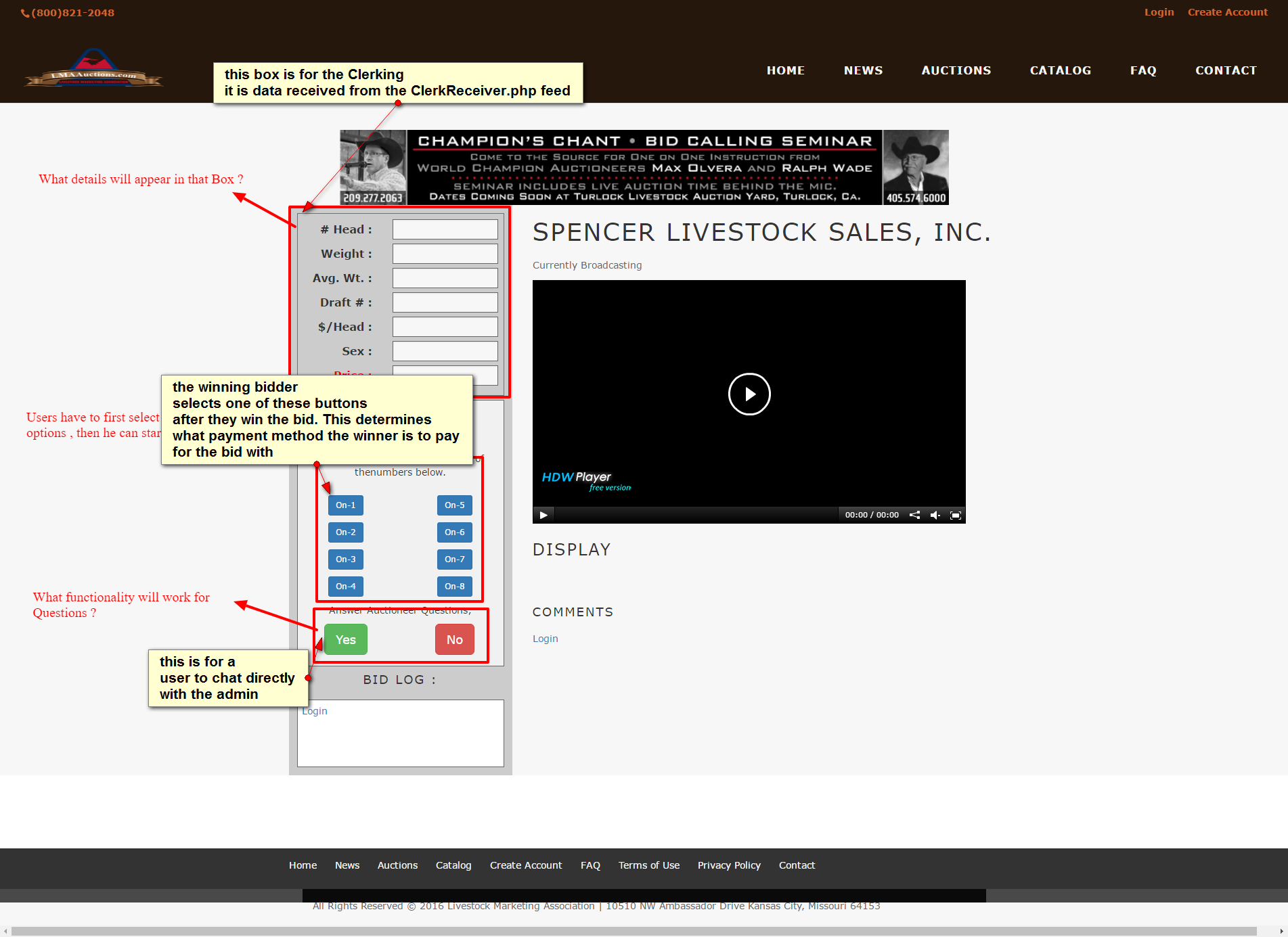Viewport: 1288px width, 937px height.
Task: Select the On-1 button
Action: (x=346, y=505)
